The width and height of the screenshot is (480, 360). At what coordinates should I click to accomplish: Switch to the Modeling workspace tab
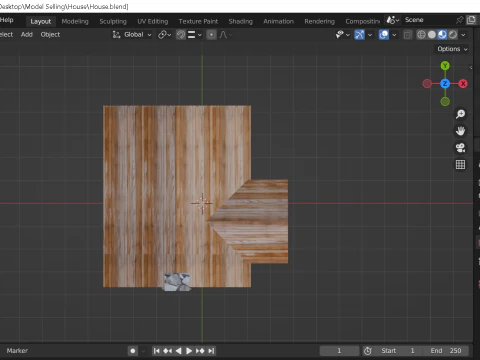[75, 21]
